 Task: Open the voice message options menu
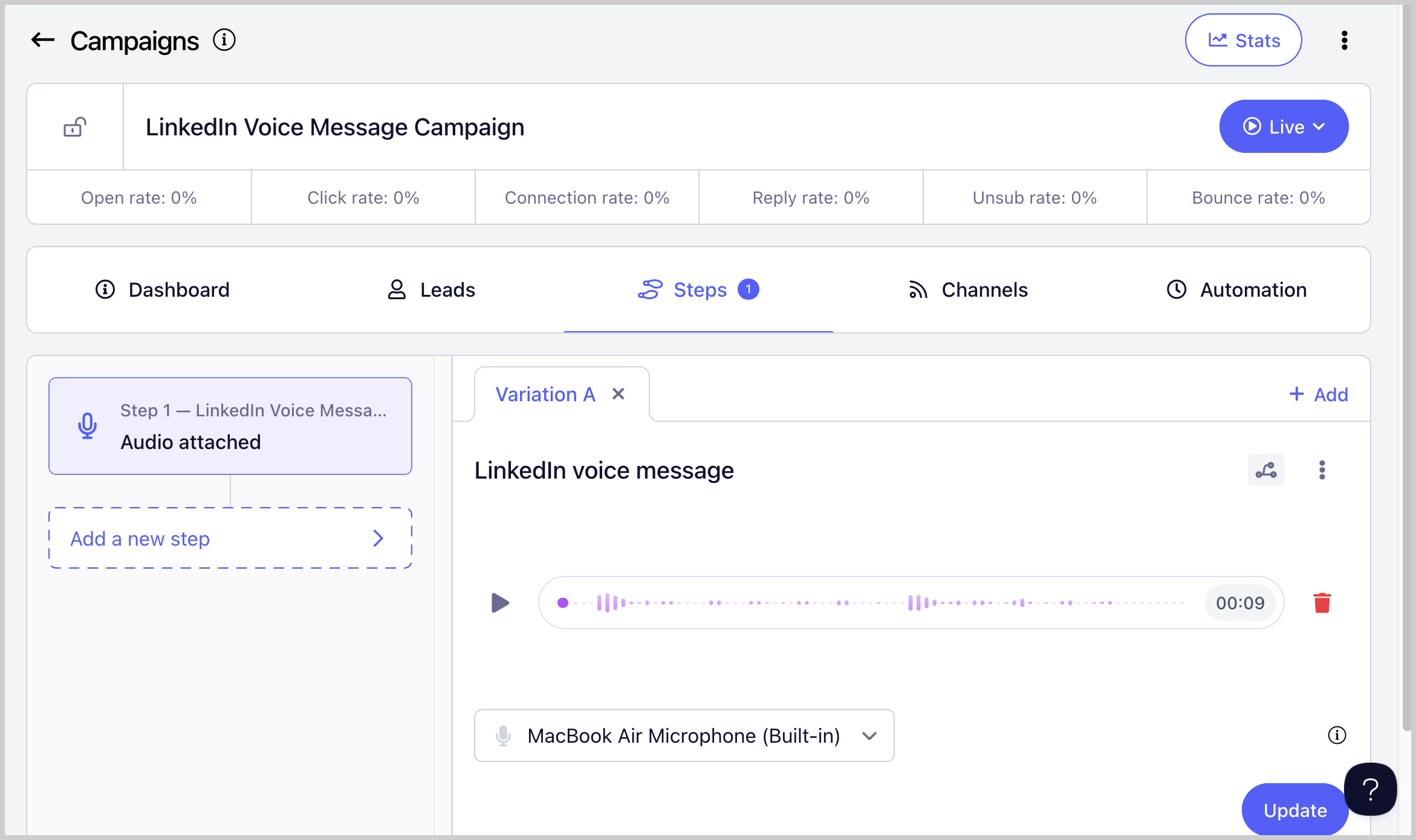(x=1322, y=470)
